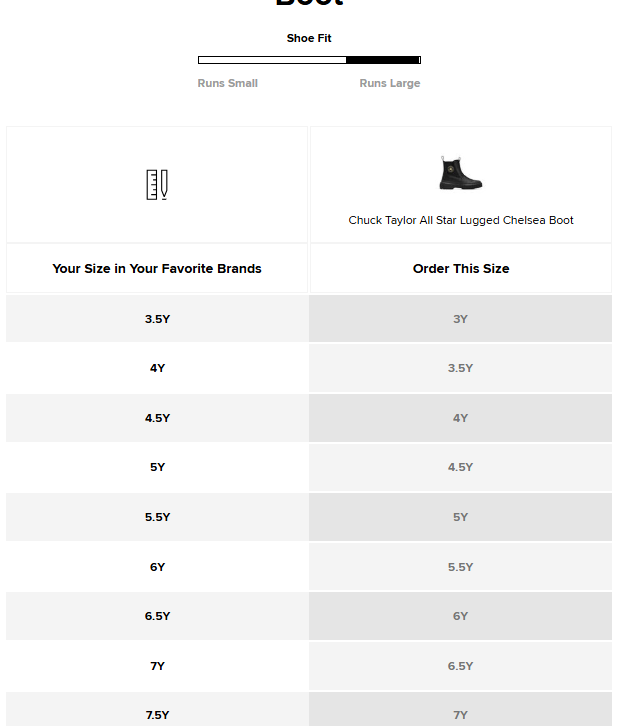Viewport: 627px width, 726px height.
Task: Select the 6.5Y favorite brand size row
Action: 157,616
